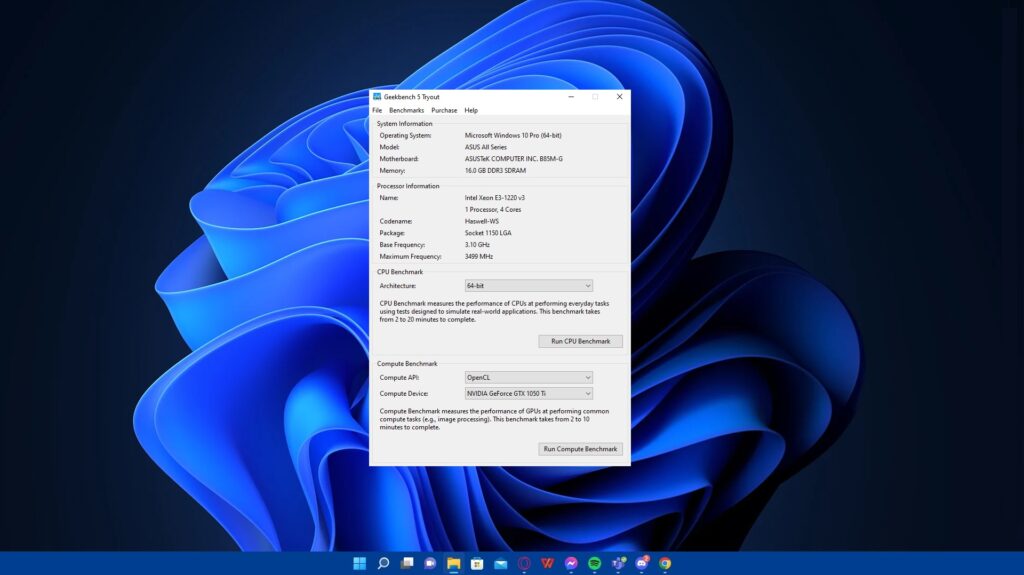Expand the Compute Device GTX 1050 Ti dropdown
This screenshot has width=1024, height=575.
pos(529,393)
